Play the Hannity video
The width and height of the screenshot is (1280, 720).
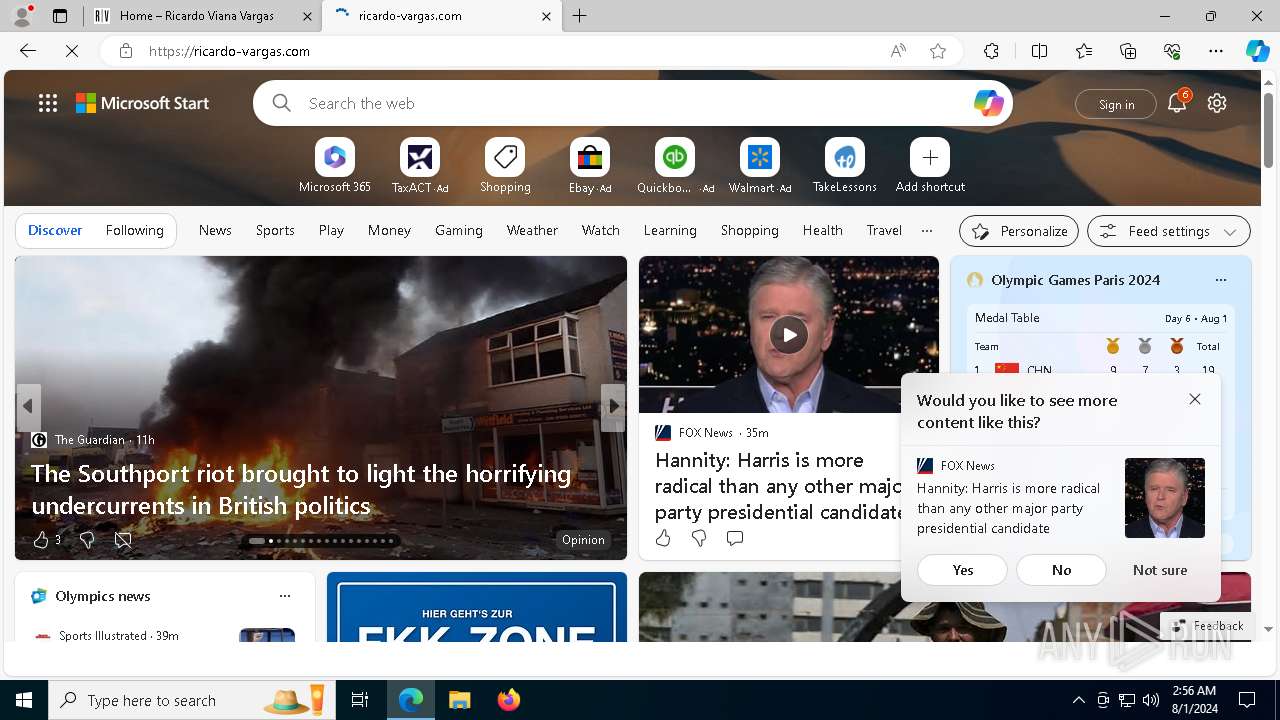pyautogui.click(x=789, y=335)
